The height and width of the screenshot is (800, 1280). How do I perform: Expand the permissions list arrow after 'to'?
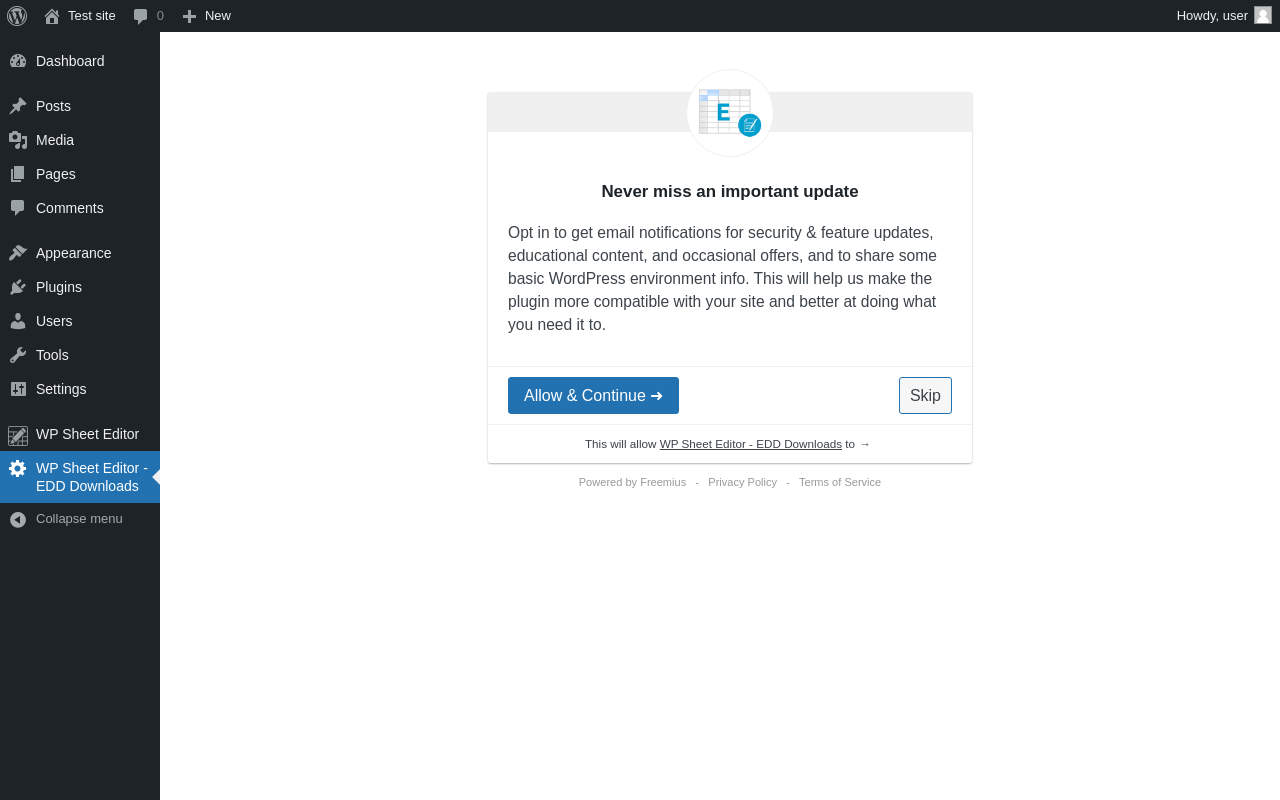point(865,444)
